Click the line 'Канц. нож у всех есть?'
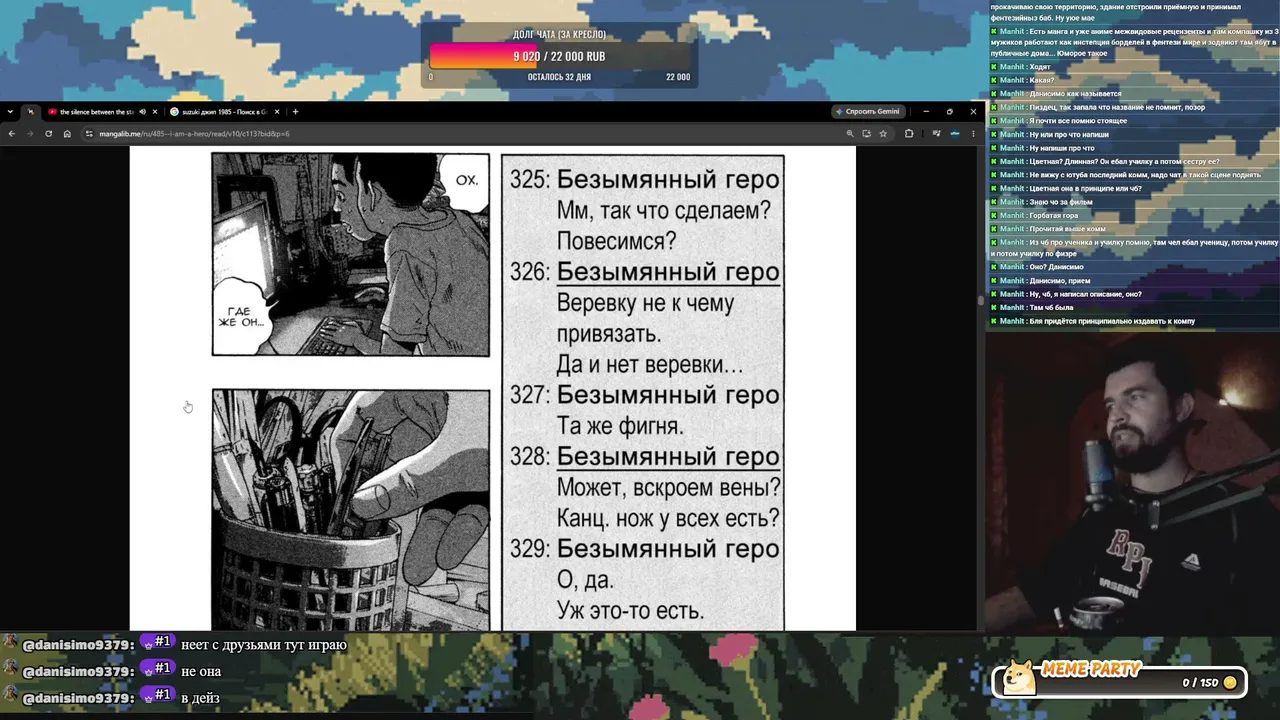 pos(668,519)
